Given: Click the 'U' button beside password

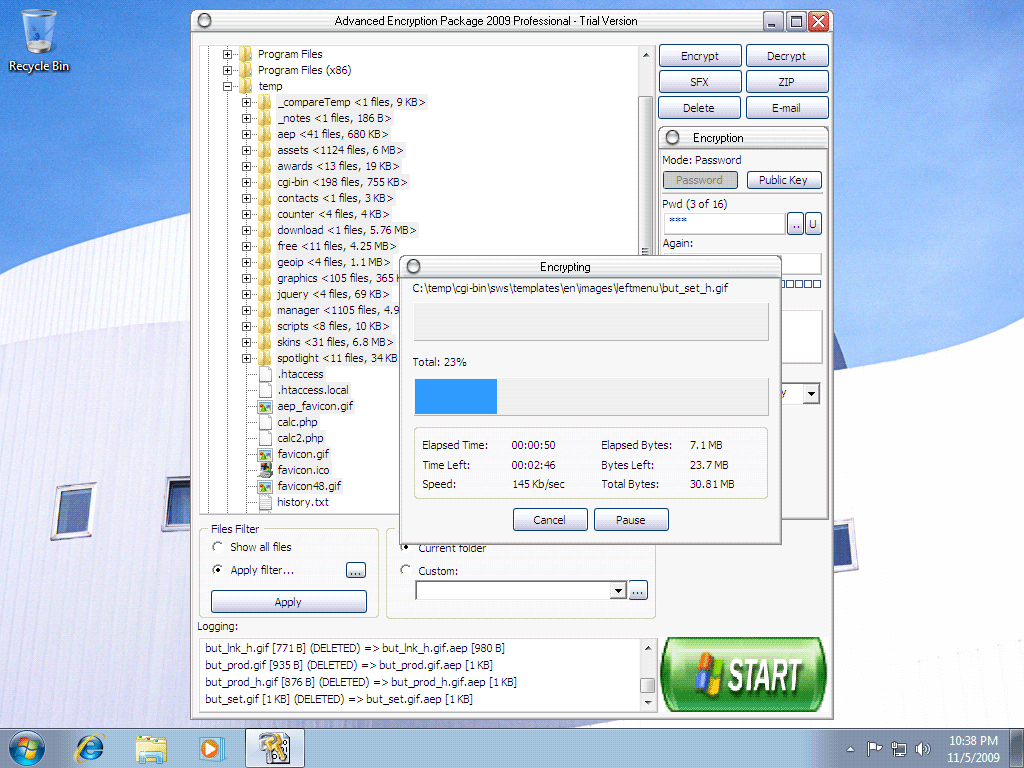Looking at the screenshot, I should [813, 224].
